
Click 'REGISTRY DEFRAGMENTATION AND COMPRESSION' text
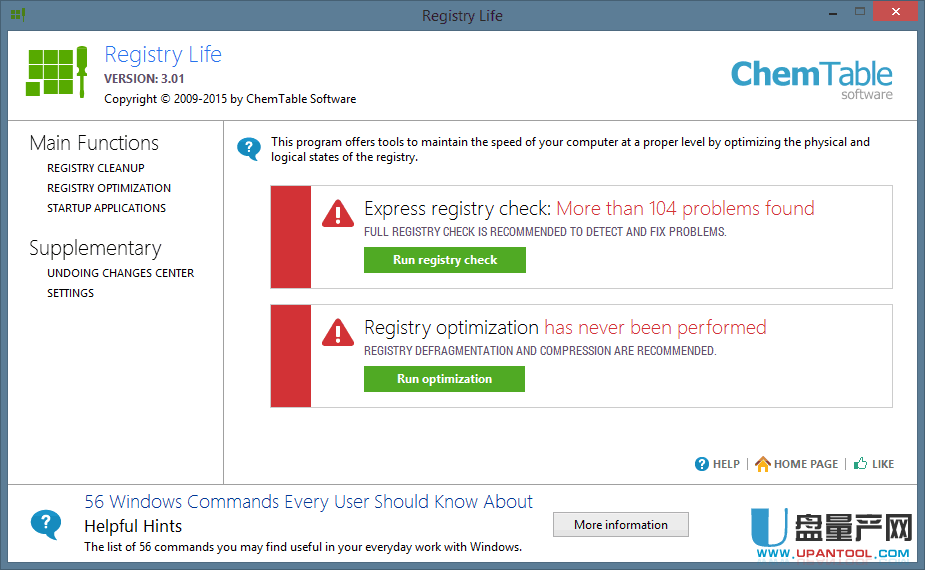click(540, 351)
